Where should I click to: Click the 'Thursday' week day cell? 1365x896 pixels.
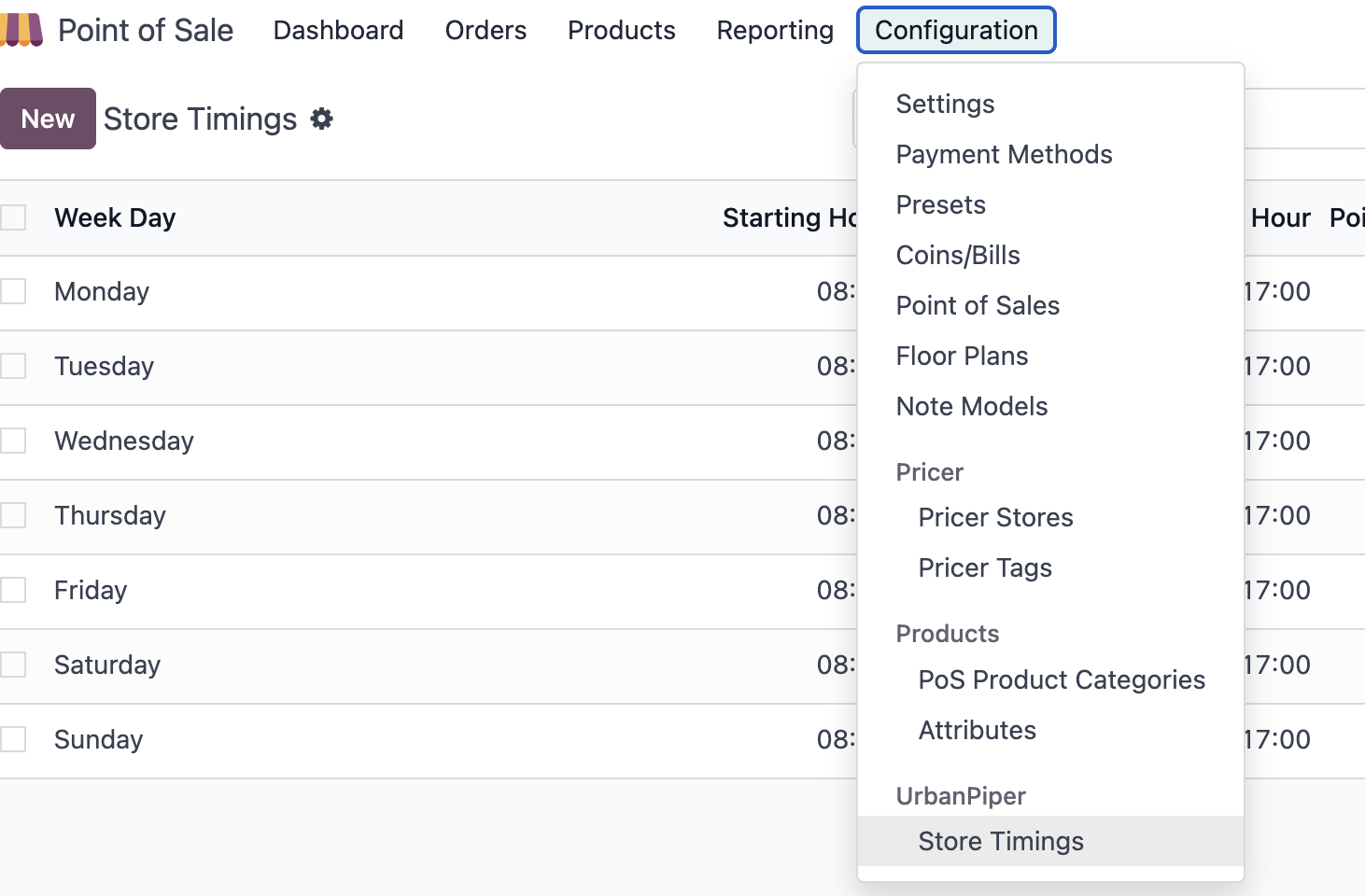[x=110, y=515]
